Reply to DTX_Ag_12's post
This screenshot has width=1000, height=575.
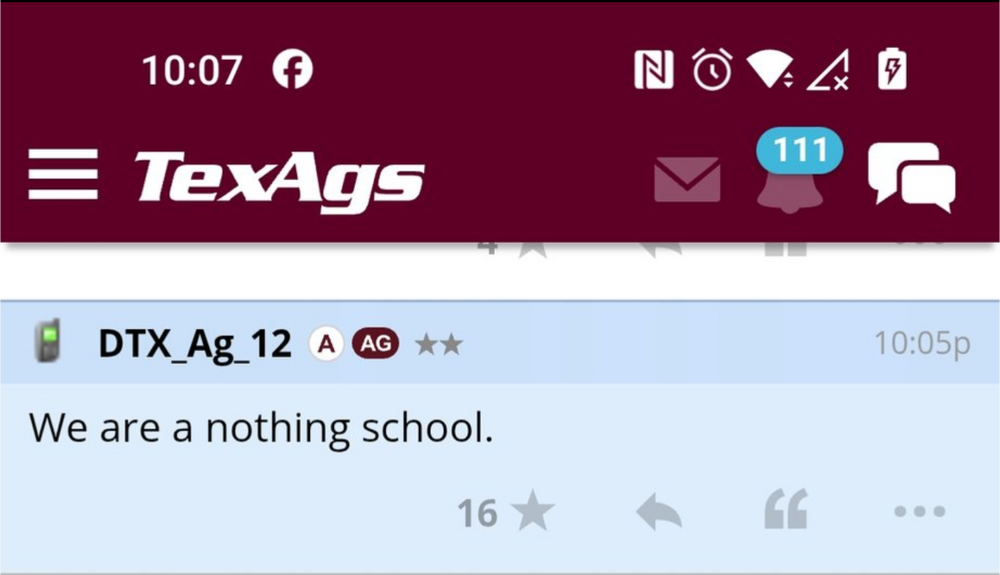pyautogui.click(x=659, y=513)
